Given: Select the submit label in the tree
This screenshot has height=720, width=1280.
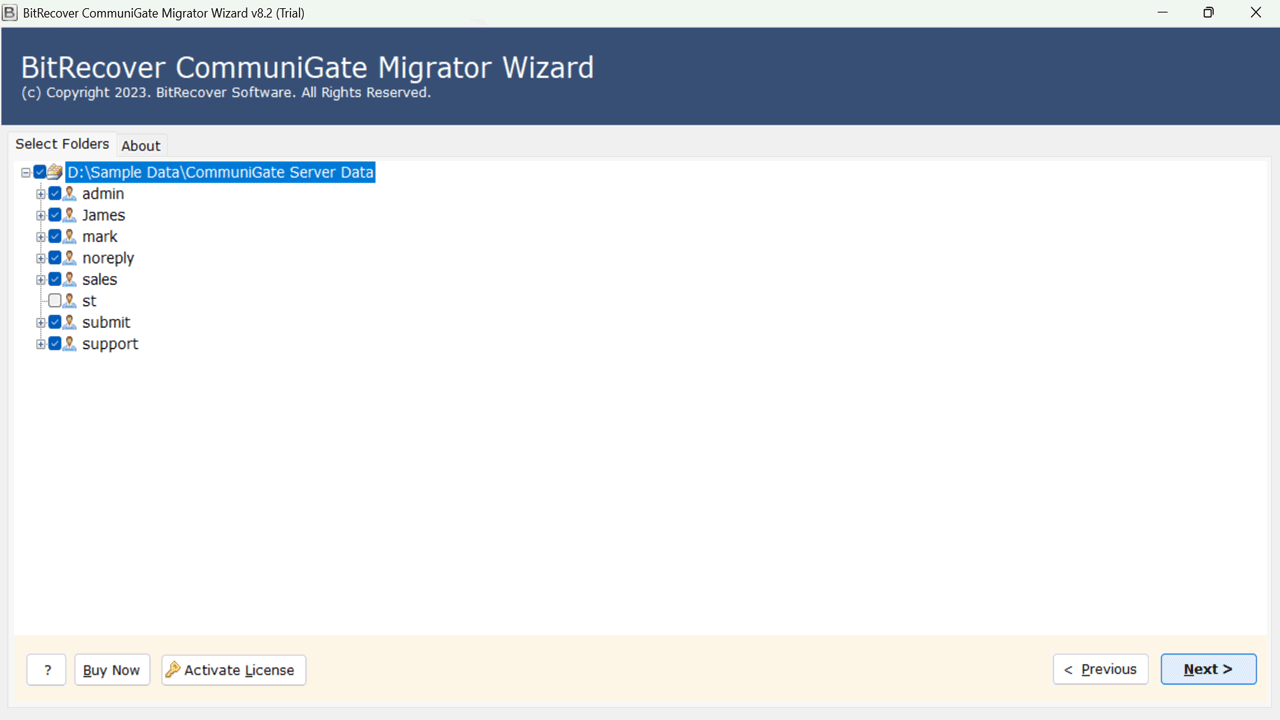Looking at the screenshot, I should [x=106, y=323].
